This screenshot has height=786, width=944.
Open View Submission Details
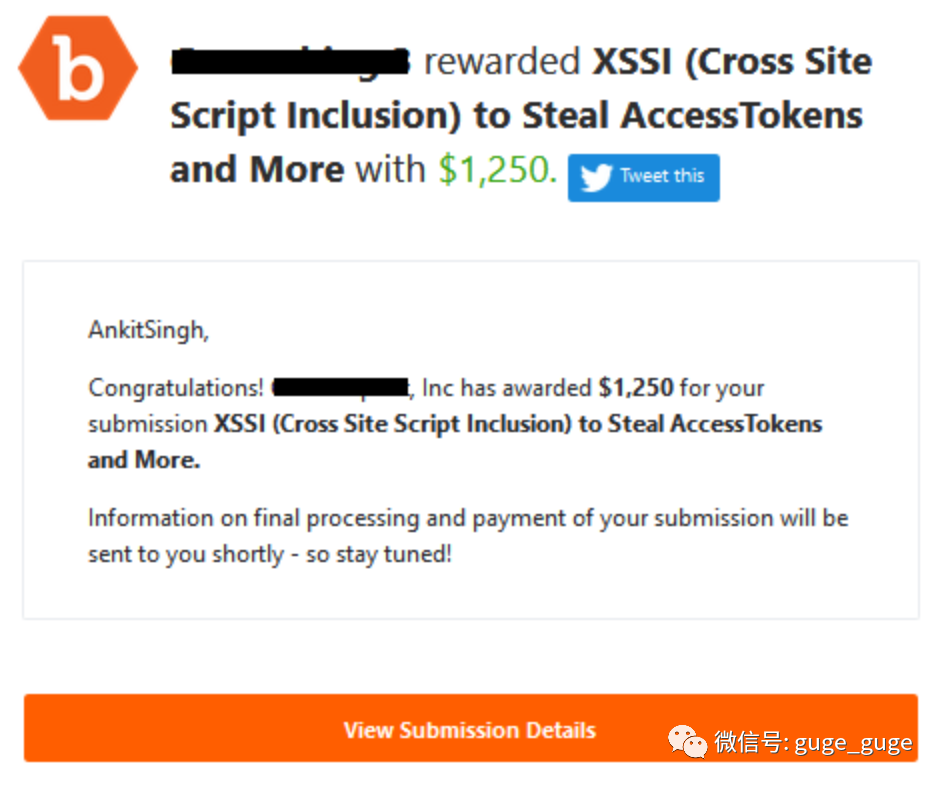click(x=470, y=728)
